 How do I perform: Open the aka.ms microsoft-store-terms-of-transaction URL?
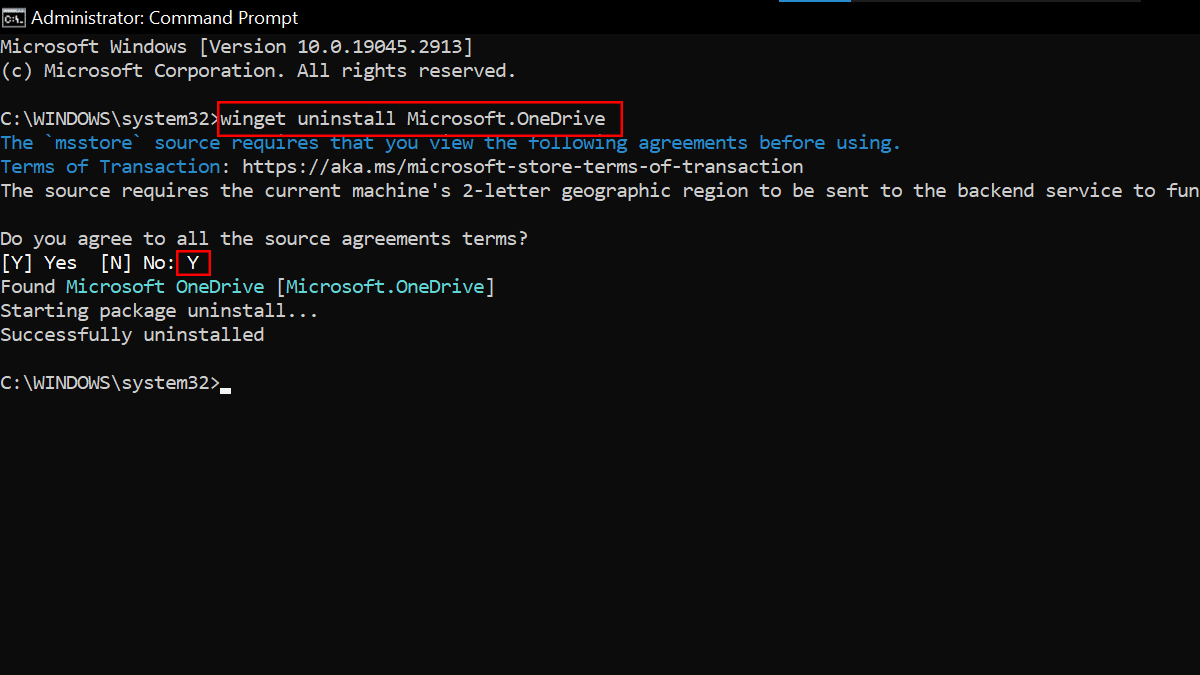522,167
